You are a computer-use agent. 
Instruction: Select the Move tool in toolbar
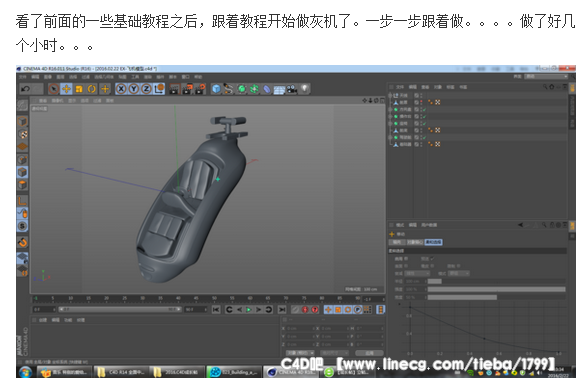pos(66,89)
